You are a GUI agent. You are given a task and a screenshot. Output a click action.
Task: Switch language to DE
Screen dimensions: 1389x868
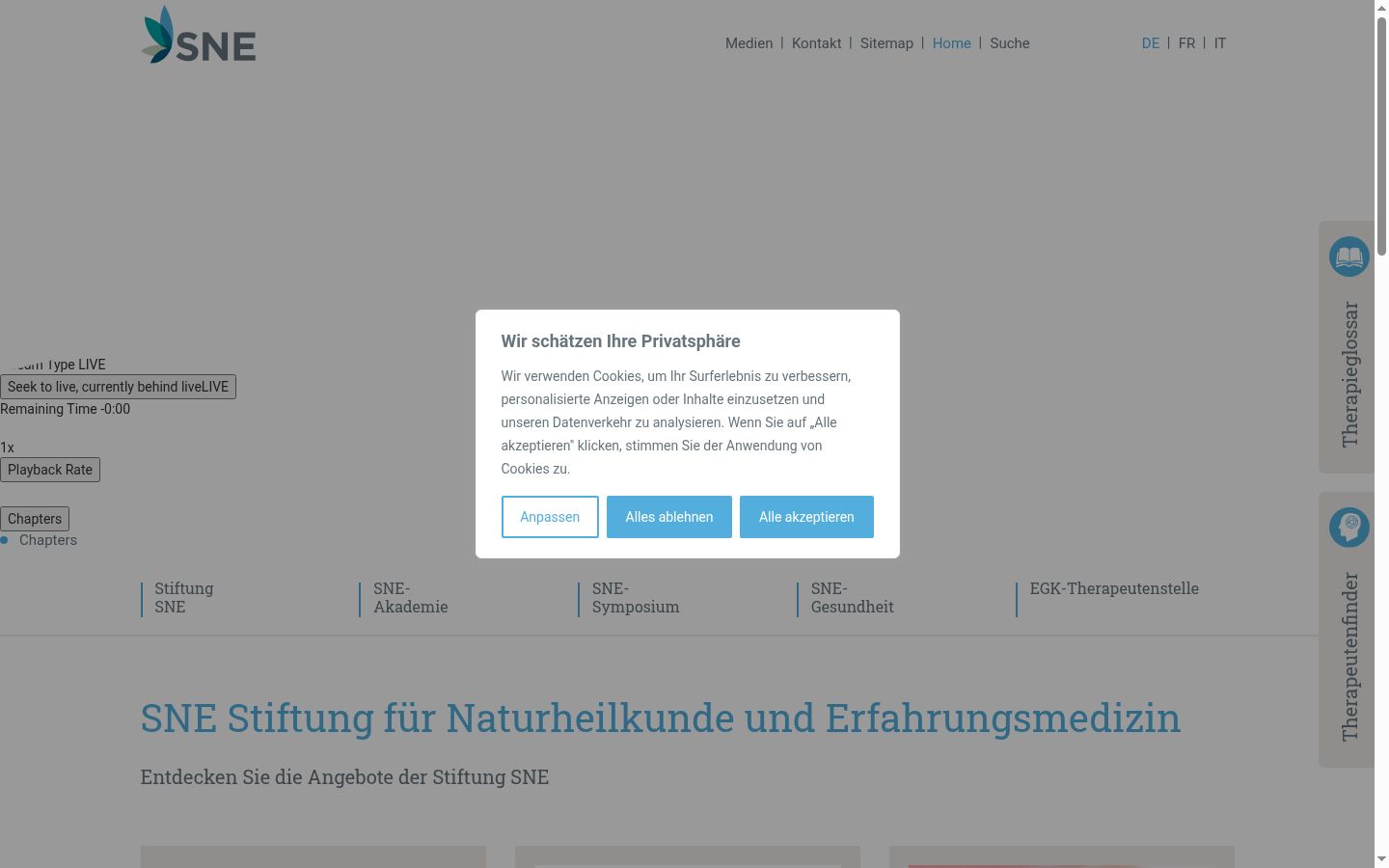[x=1151, y=43]
